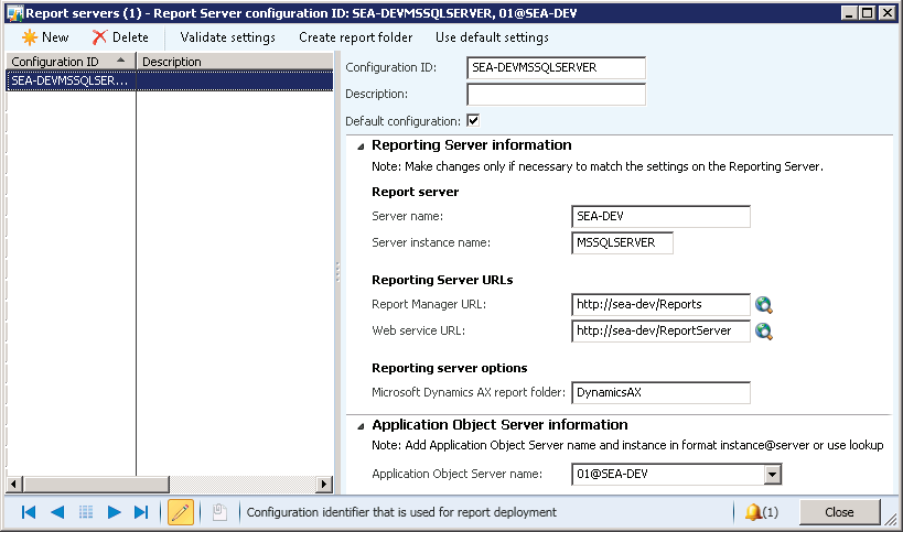Click the horizontal scrollbar thumb in grid
904x533 pixels.
[x=96, y=484]
